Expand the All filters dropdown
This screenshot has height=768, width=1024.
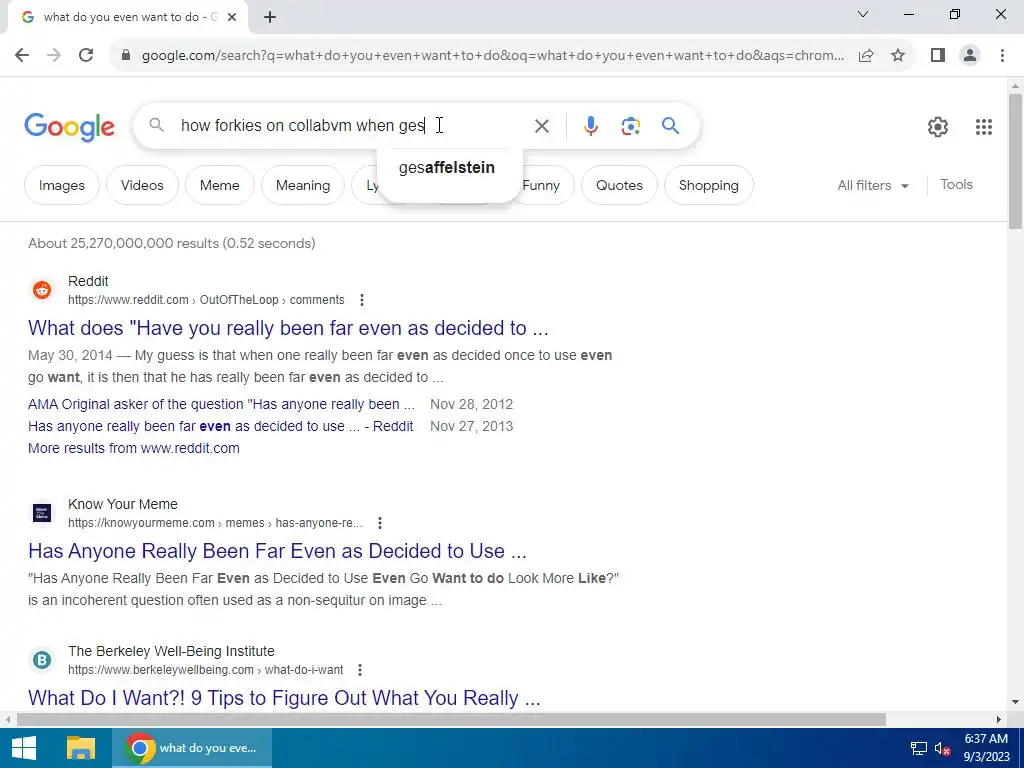coord(872,185)
